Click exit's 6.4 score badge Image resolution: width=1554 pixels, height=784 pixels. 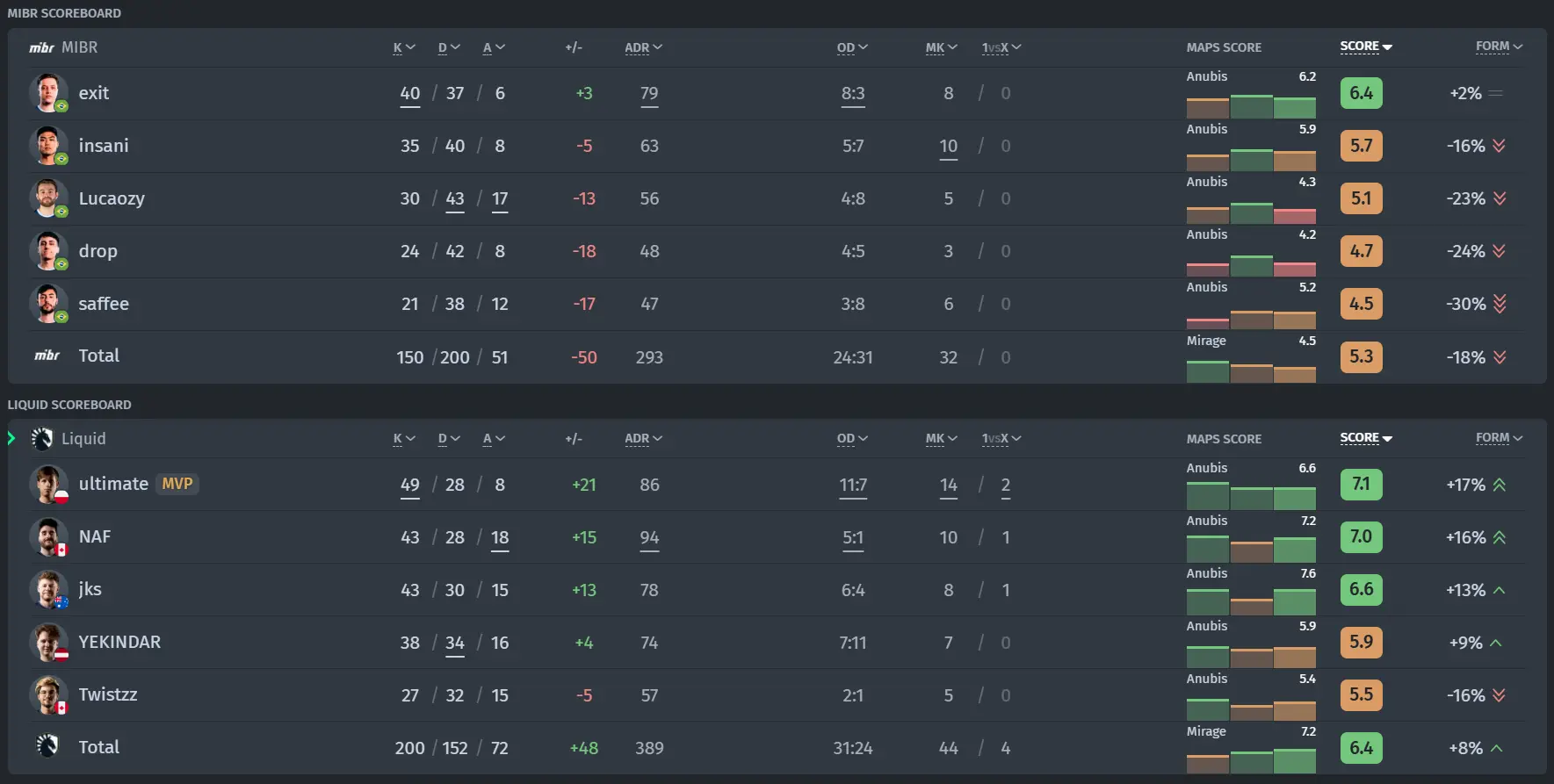pos(1361,93)
